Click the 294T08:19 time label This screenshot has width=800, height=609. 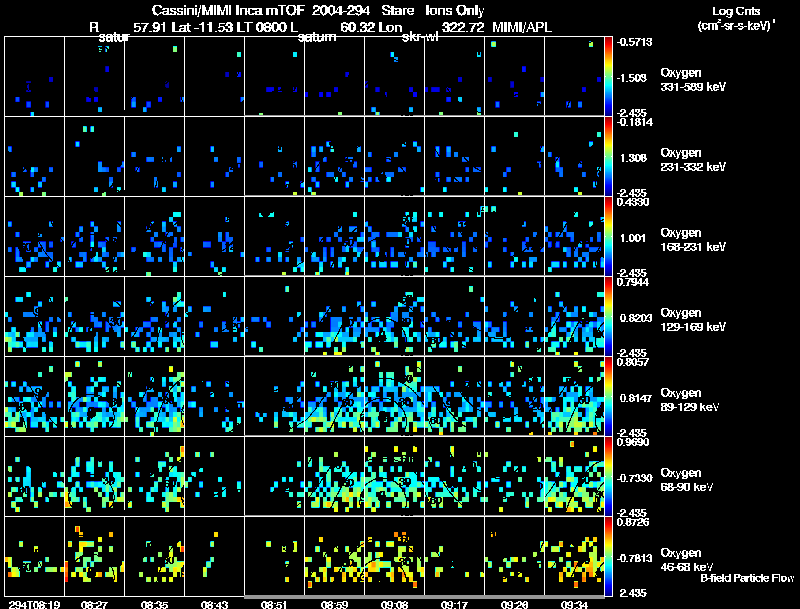point(34,604)
